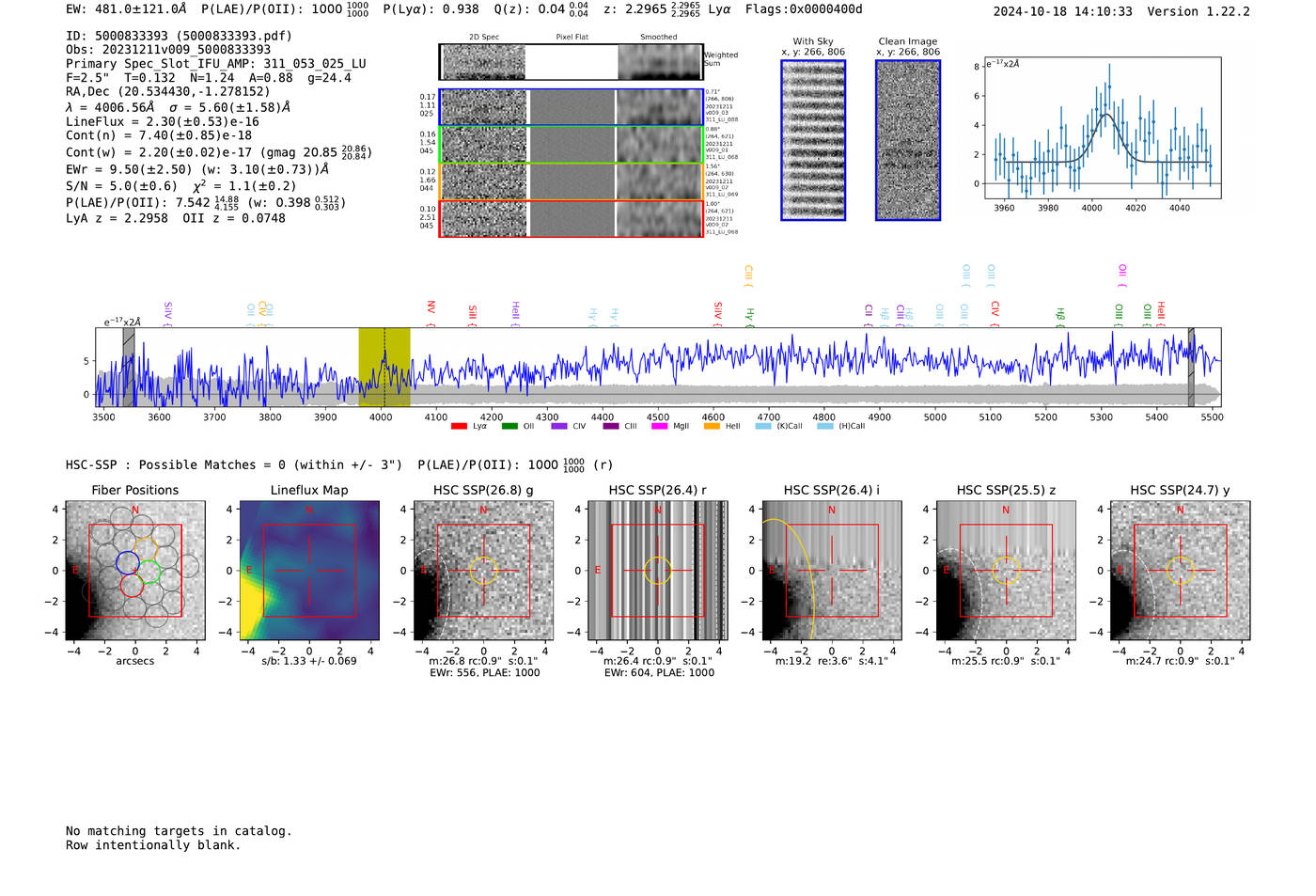The height and width of the screenshot is (896, 1316).
Task: Click the RA,Dec coordinates line
Action: 167,91
